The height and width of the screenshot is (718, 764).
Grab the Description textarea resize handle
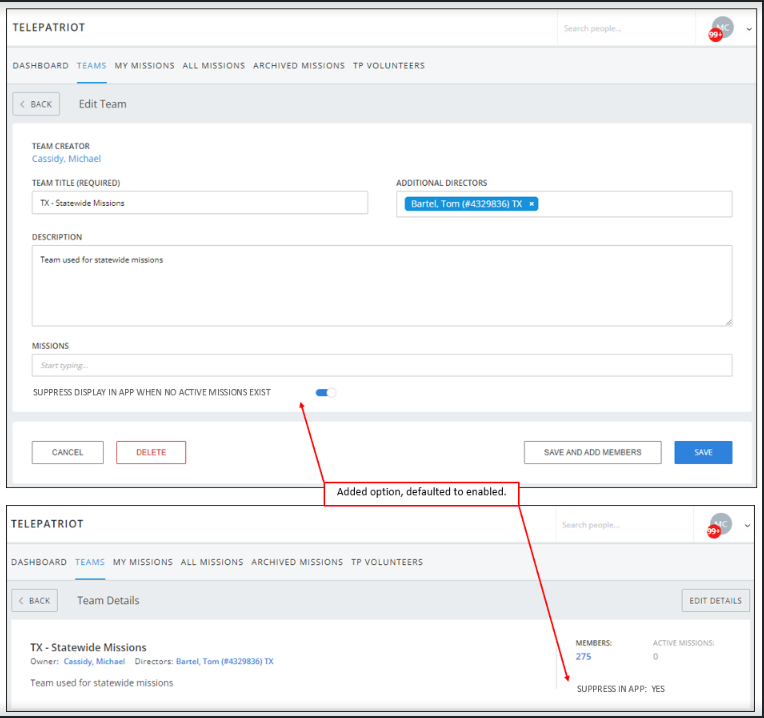[728, 321]
